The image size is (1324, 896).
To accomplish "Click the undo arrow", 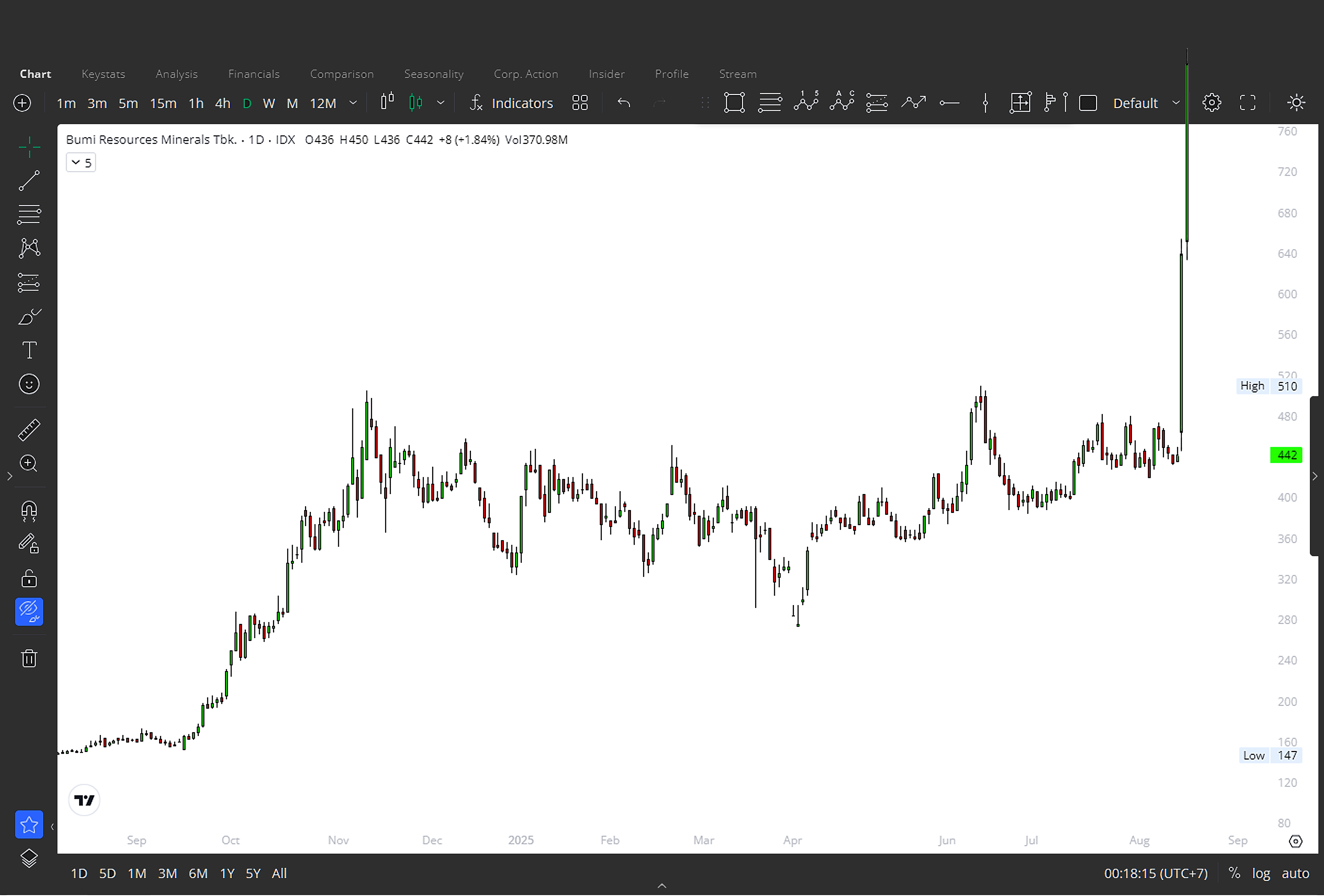I will pos(624,103).
